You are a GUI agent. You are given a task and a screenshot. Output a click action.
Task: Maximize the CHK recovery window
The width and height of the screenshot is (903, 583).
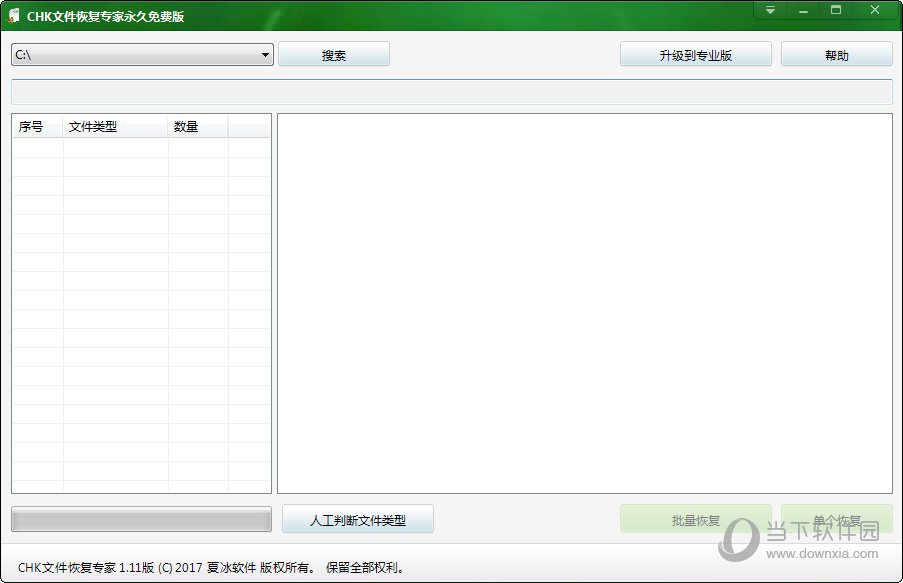click(836, 10)
